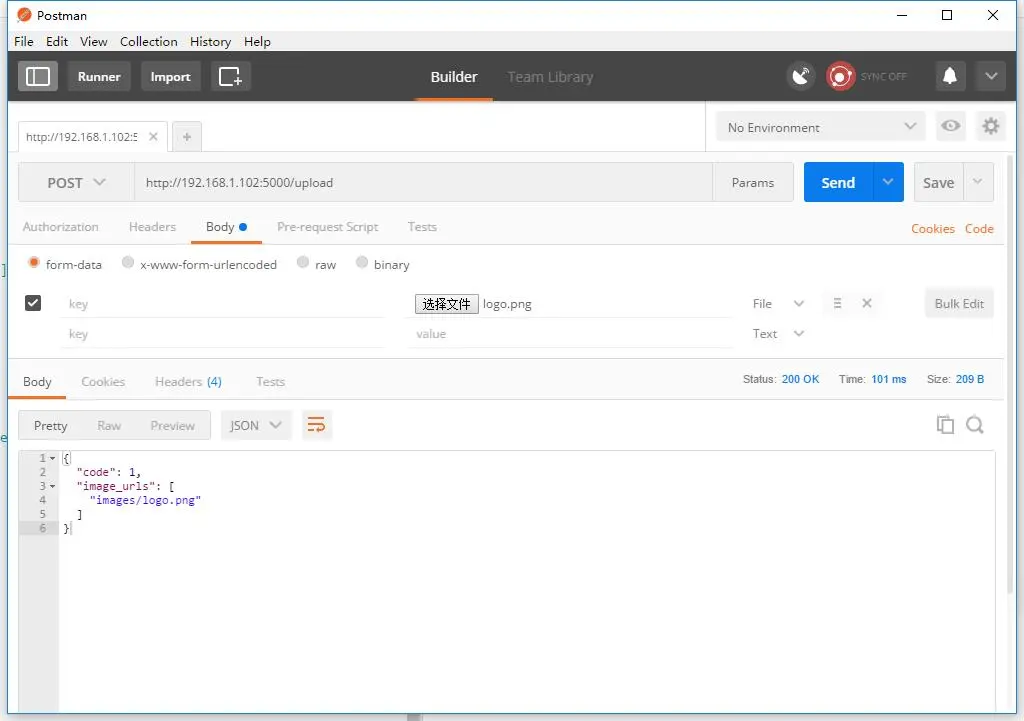Click the first row key field

pyautogui.click(x=222, y=304)
